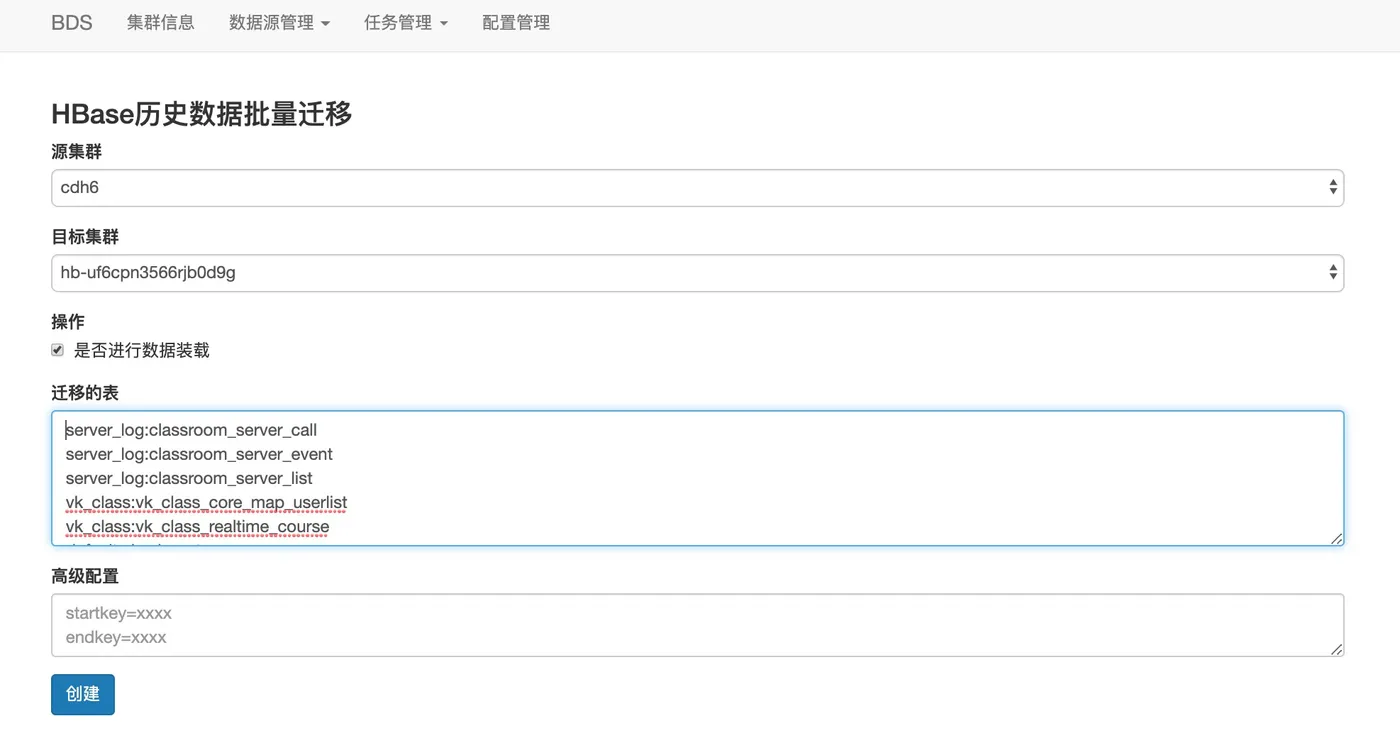Place cursor on server_log:classroom_server_event line

tap(199, 454)
